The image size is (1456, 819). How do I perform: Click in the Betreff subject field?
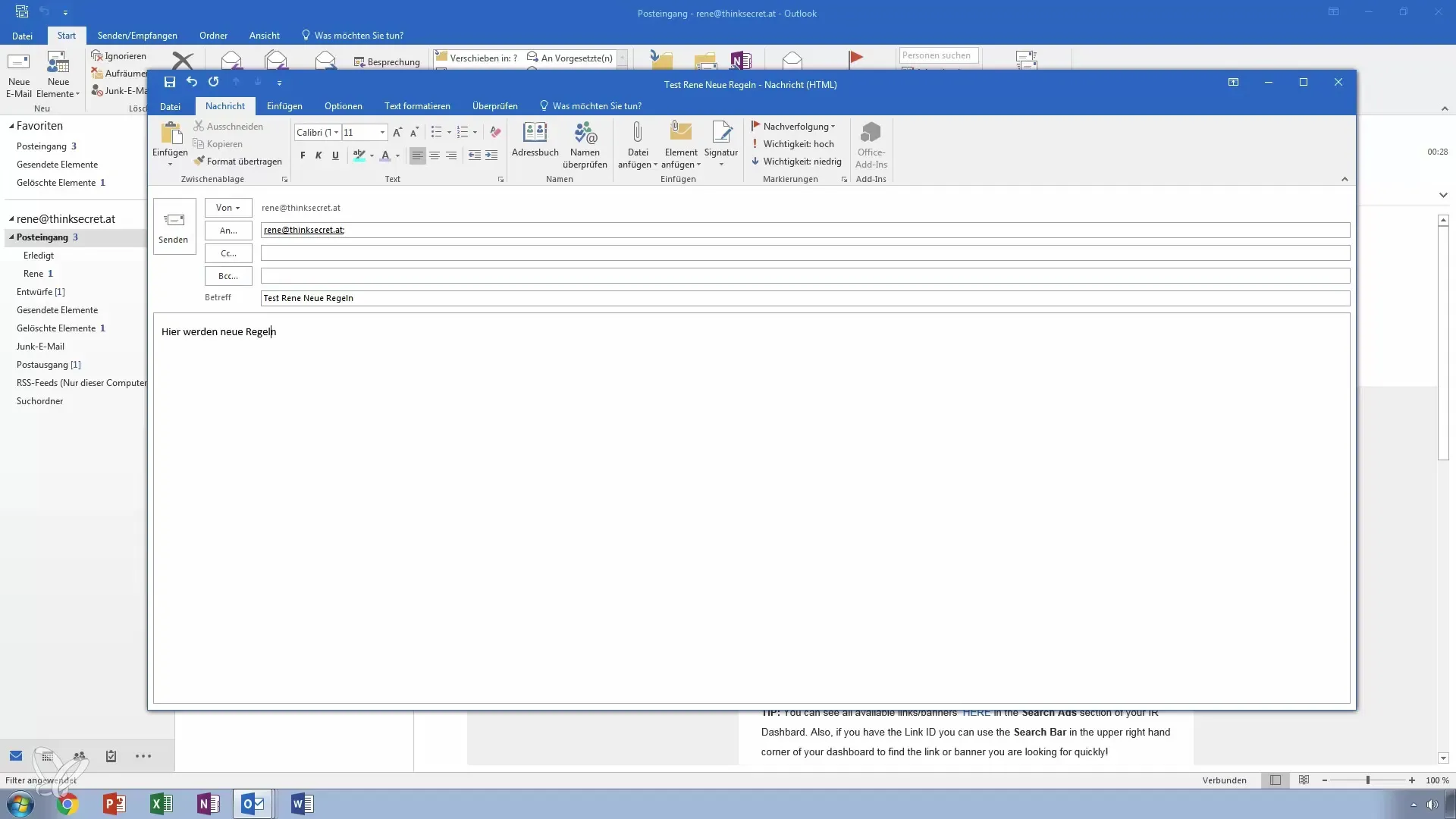(x=805, y=298)
